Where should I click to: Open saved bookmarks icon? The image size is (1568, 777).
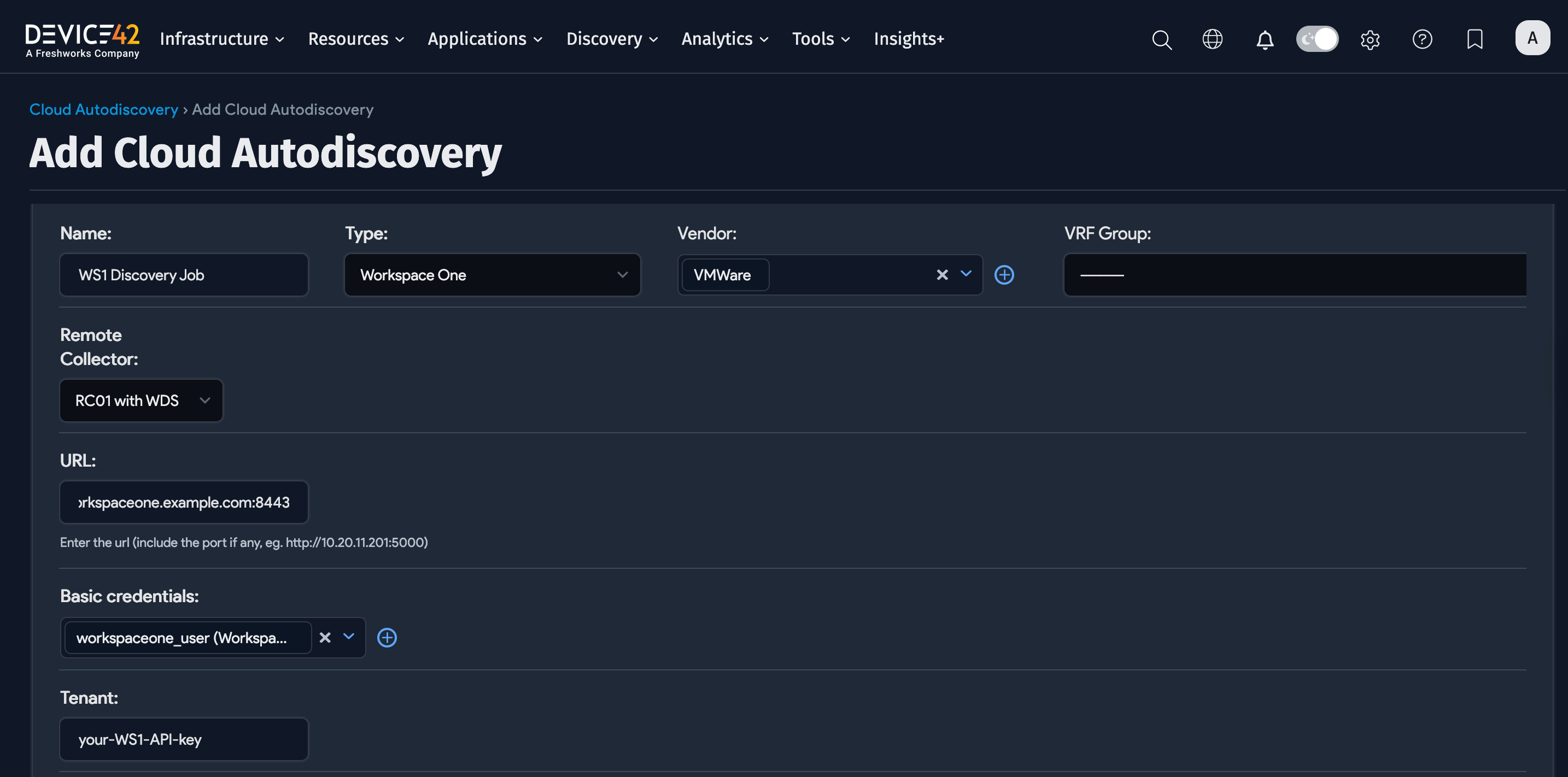1475,39
